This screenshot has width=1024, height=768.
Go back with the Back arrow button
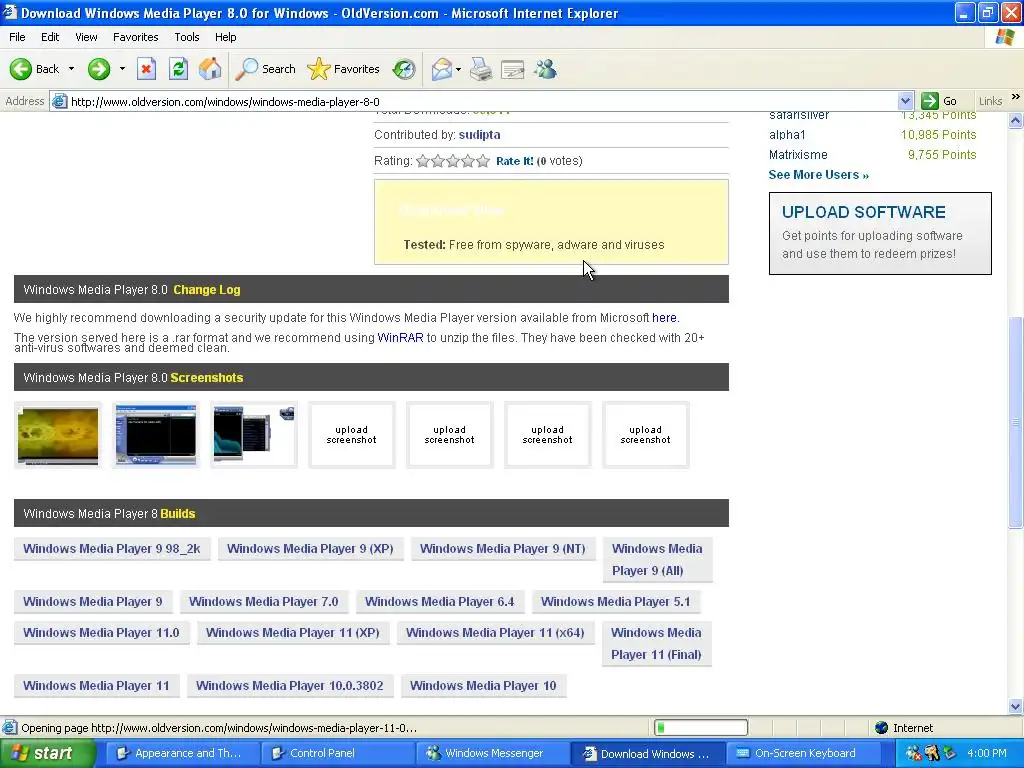(x=34, y=69)
